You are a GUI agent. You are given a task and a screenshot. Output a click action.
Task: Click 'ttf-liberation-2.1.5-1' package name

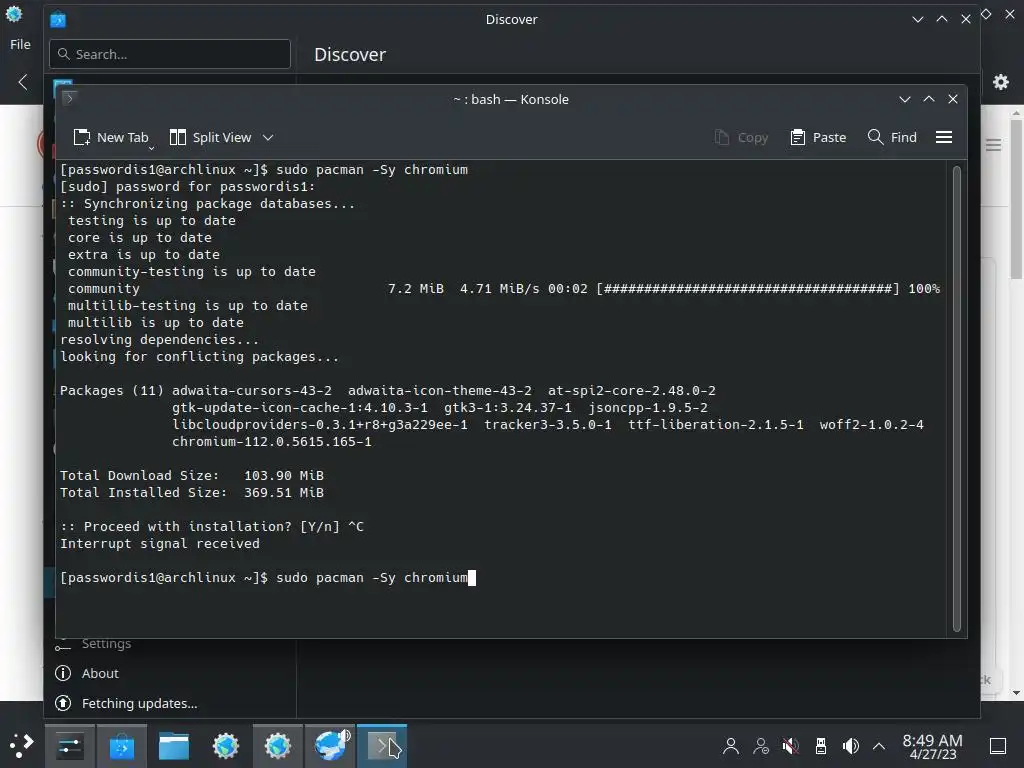[x=716, y=424]
